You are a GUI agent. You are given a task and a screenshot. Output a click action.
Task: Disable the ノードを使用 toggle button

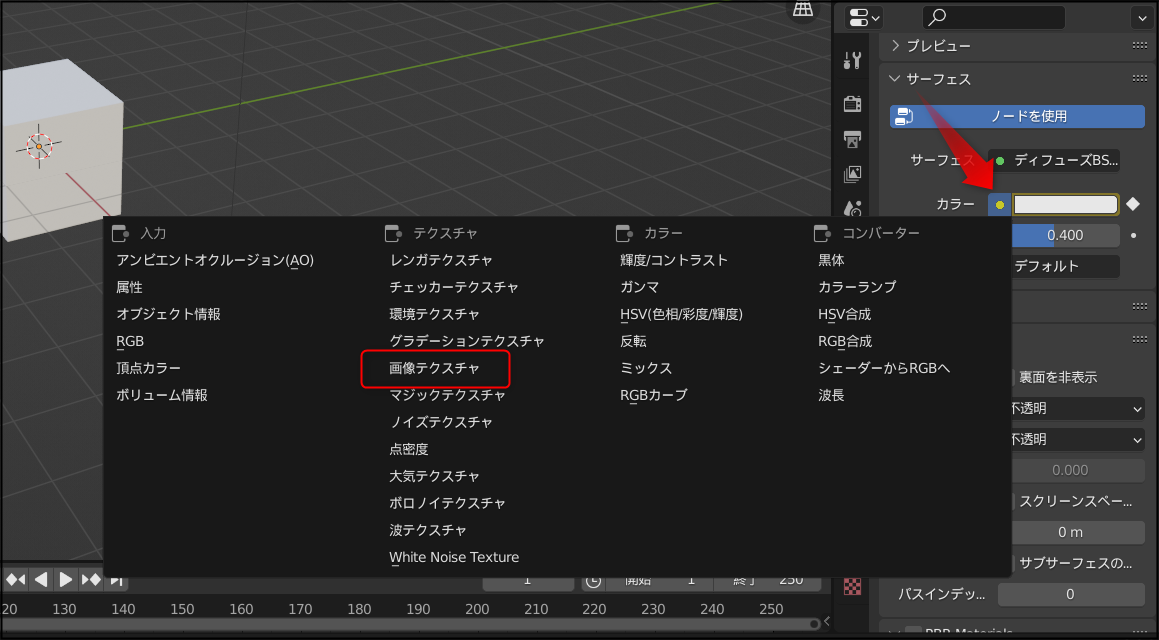point(1016,116)
